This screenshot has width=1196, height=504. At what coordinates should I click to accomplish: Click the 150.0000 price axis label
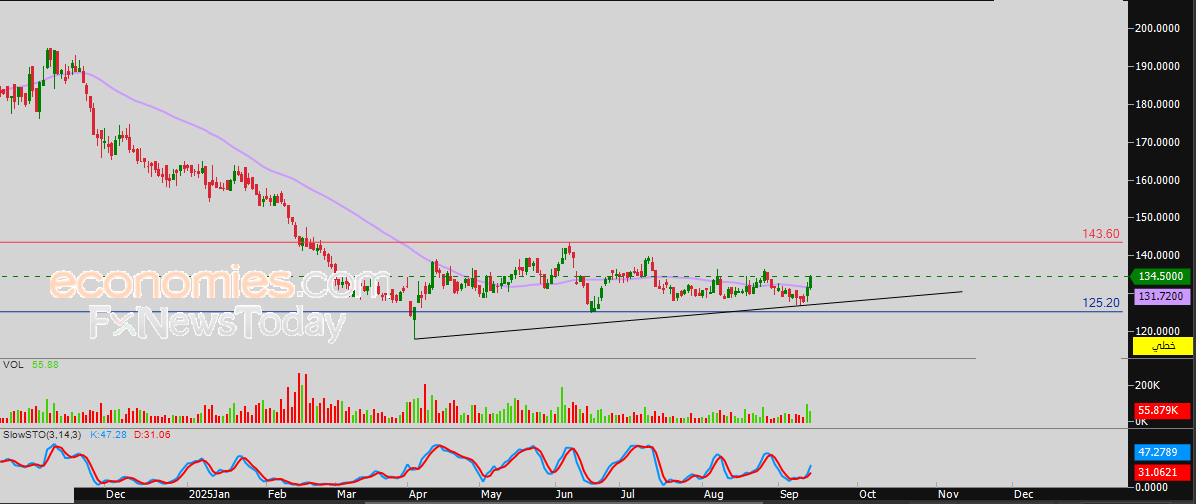point(1159,217)
